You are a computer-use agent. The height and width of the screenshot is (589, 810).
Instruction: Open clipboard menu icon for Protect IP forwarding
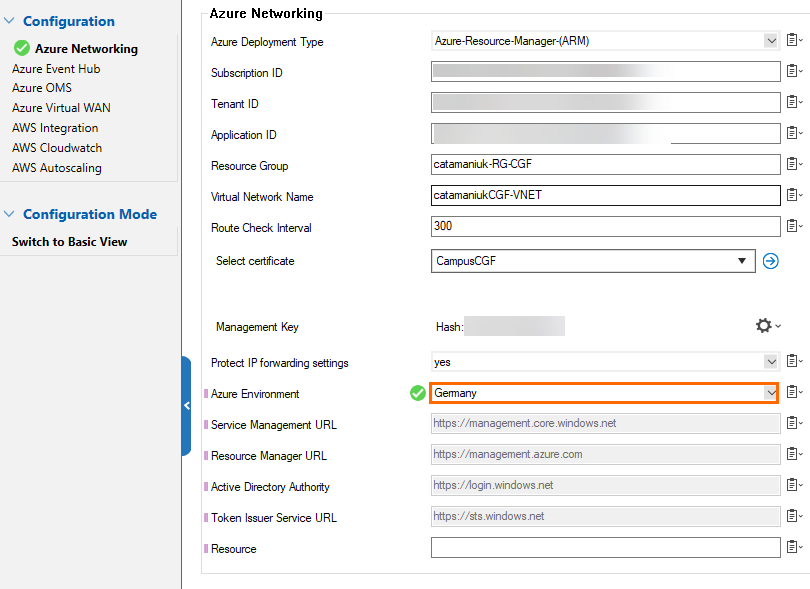click(x=794, y=361)
